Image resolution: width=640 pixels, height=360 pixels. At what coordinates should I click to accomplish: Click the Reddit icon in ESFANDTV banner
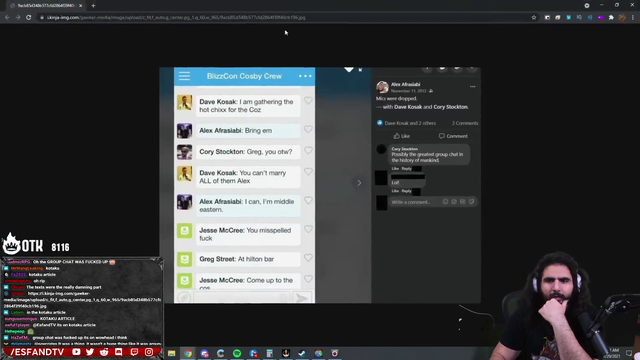click(x=104, y=352)
